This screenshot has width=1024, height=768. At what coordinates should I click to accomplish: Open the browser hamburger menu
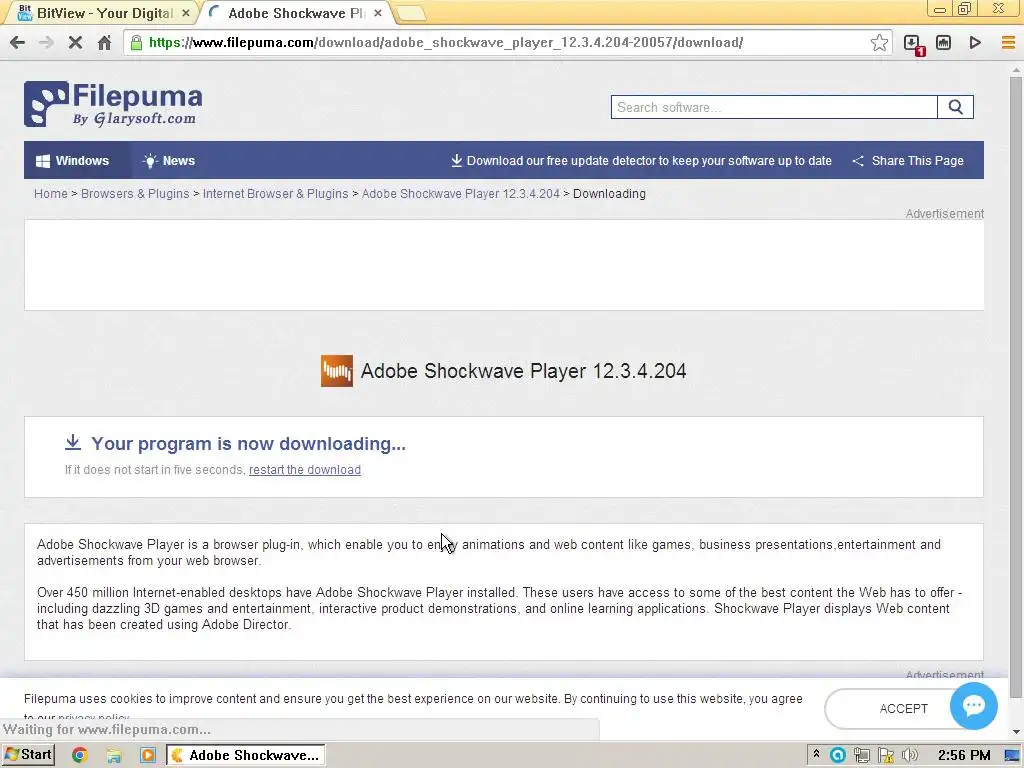point(1008,42)
